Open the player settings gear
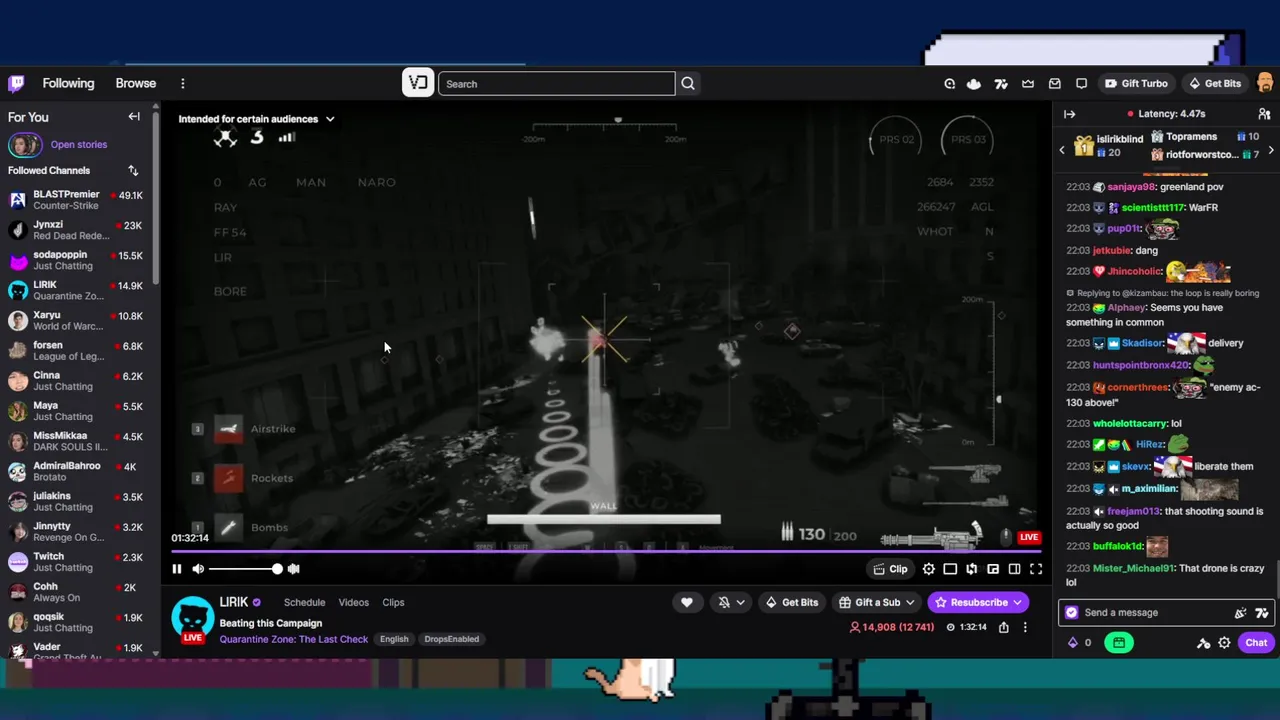This screenshot has width=1280, height=720. tap(929, 569)
